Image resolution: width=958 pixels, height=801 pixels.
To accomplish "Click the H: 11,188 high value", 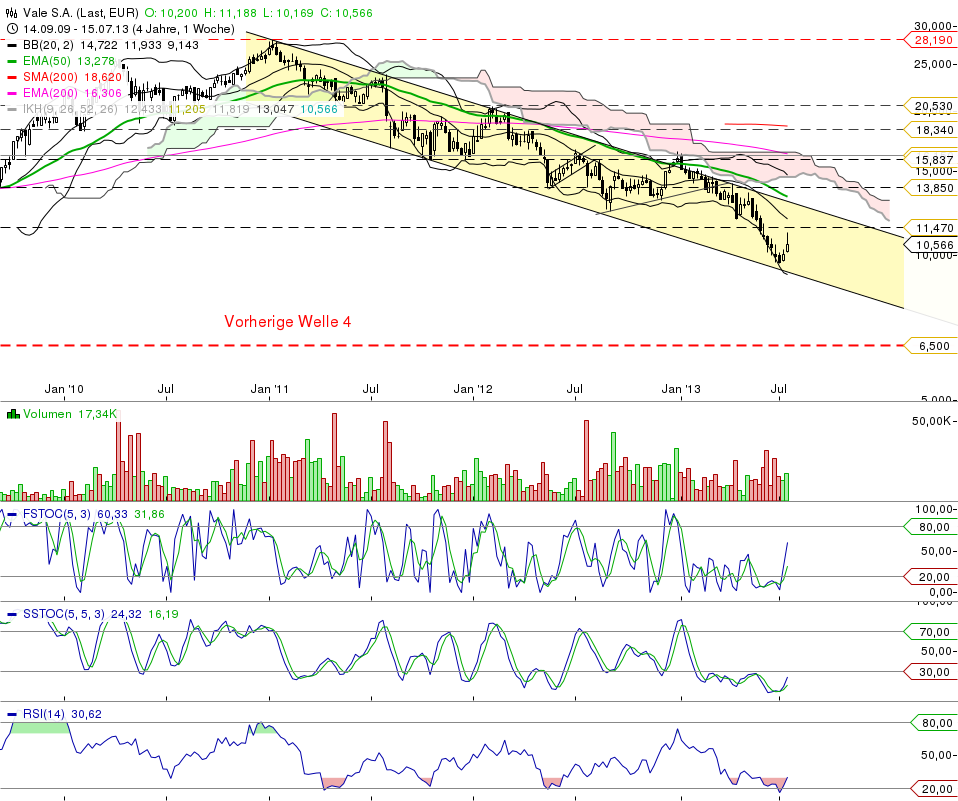I will pos(230,13).
